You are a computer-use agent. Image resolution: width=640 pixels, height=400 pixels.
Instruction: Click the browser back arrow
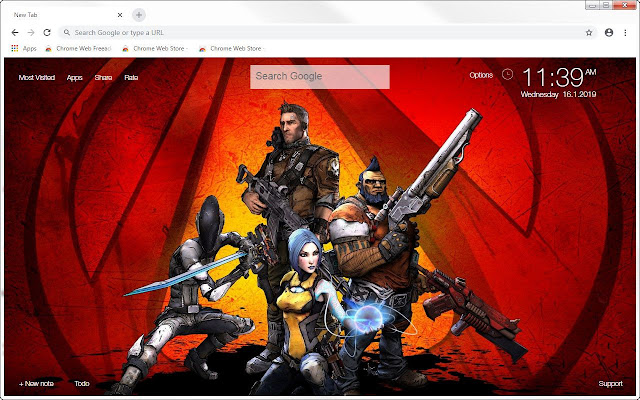coord(15,32)
